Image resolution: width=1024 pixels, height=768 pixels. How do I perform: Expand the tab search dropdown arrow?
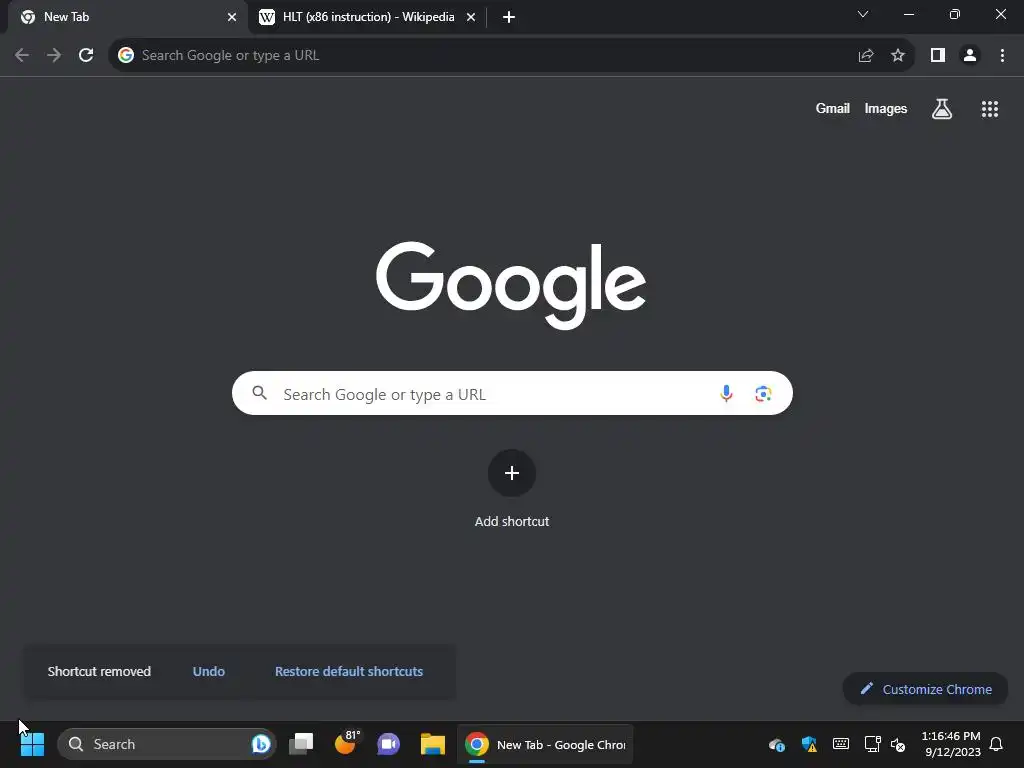tap(863, 14)
